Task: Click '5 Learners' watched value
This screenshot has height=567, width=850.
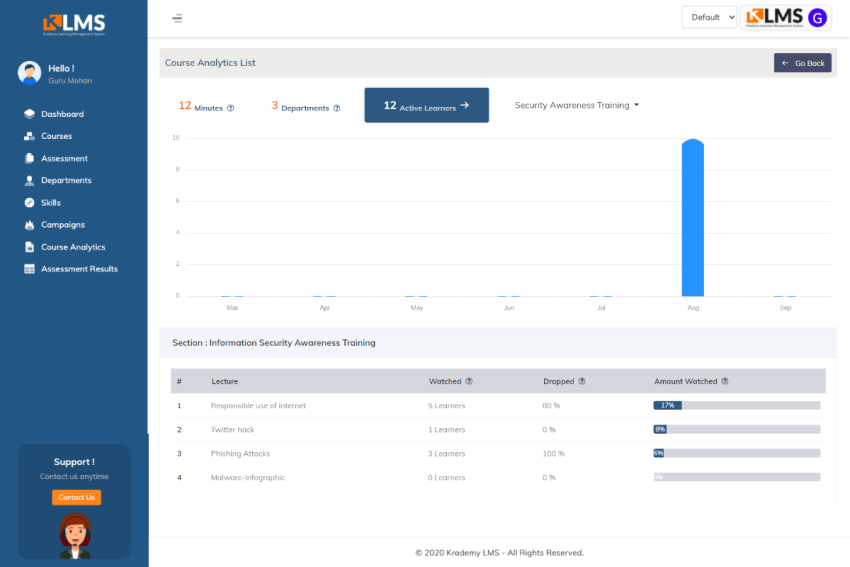Action: (447, 405)
